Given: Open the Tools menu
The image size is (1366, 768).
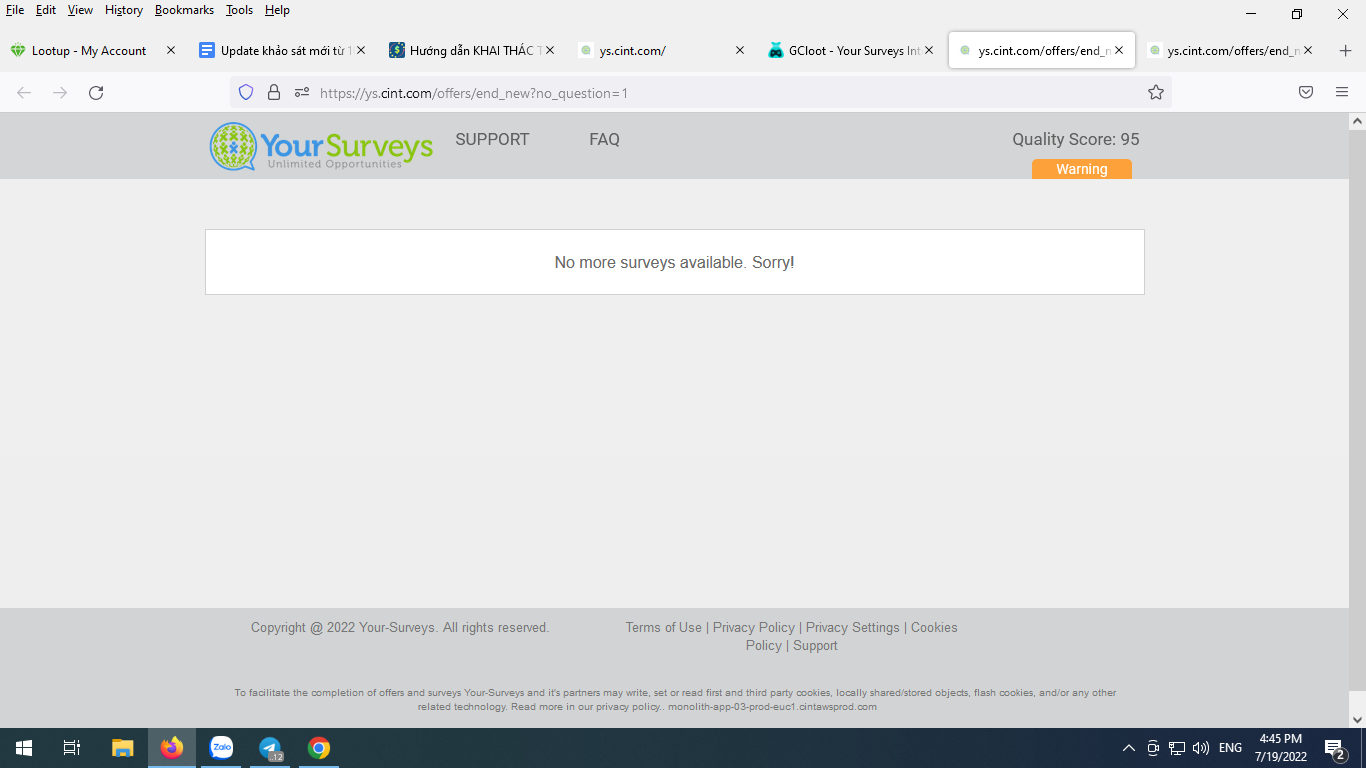Looking at the screenshot, I should coord(240,10).
